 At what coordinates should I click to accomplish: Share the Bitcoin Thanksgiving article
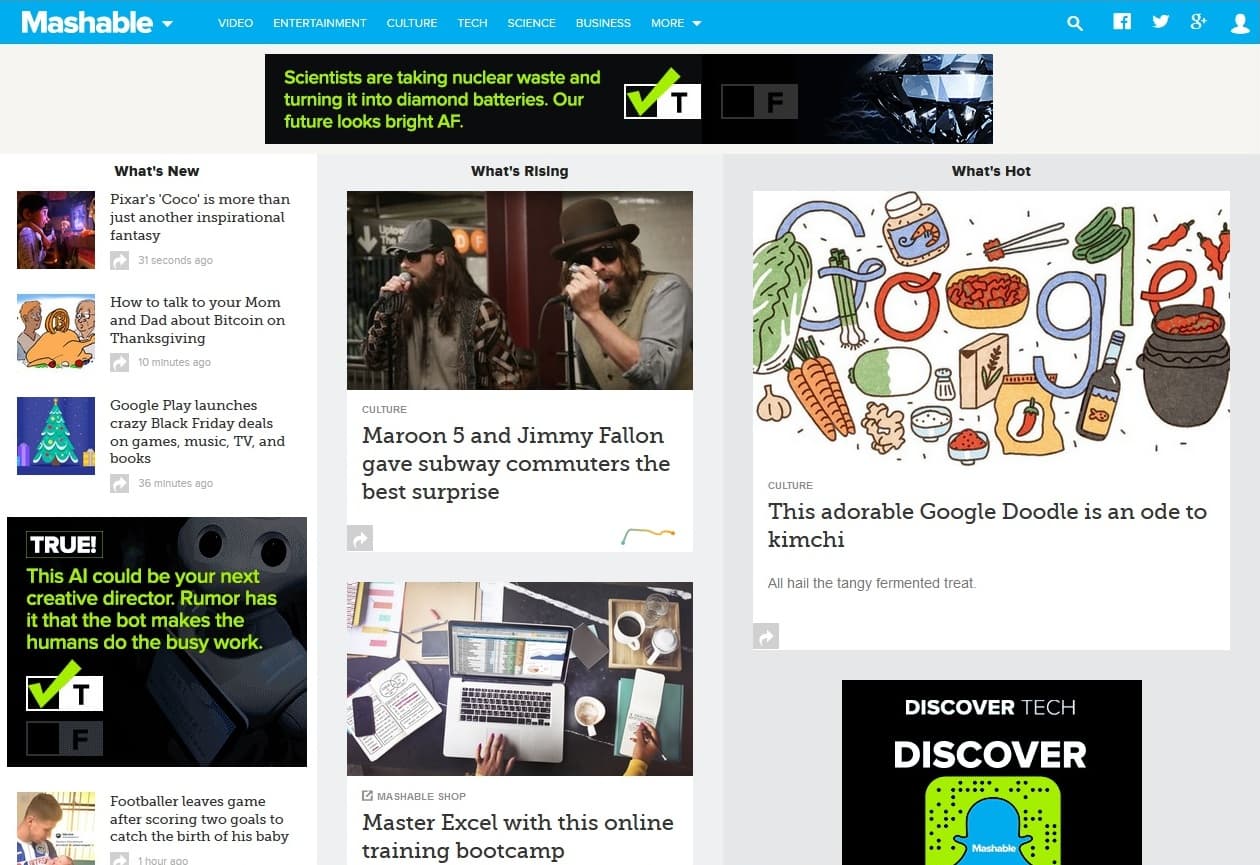point(120,362)
